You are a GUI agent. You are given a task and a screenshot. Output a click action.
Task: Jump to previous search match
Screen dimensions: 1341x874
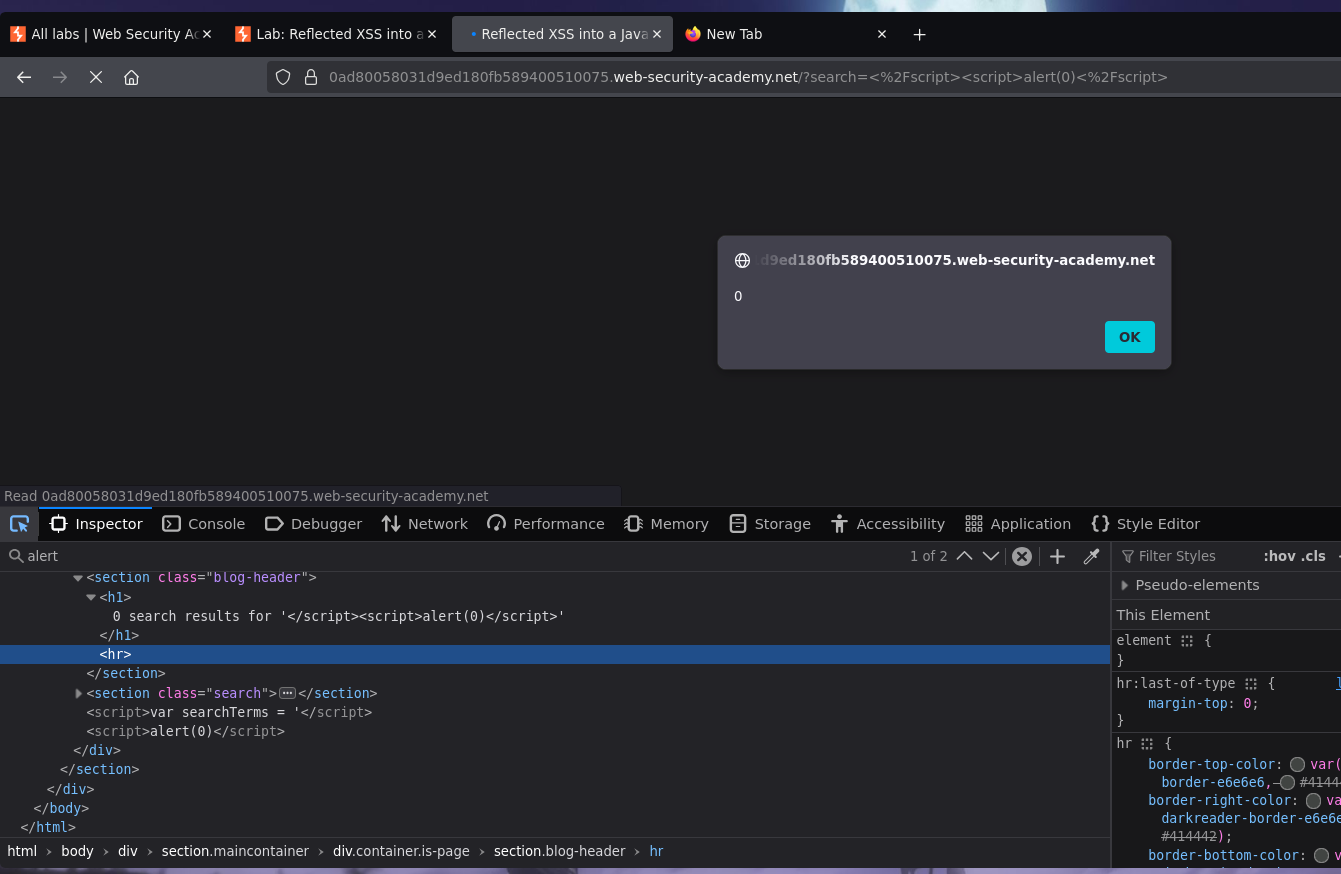964,556
